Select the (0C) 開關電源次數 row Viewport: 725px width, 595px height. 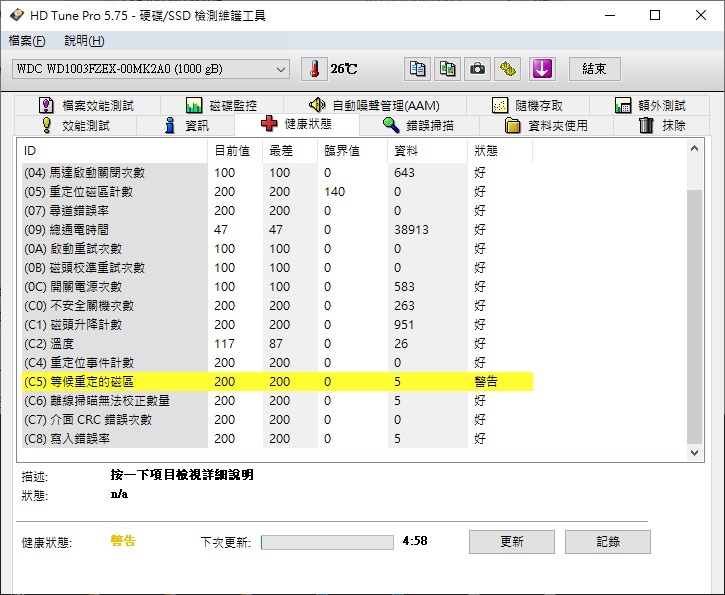tap(277, 287)
